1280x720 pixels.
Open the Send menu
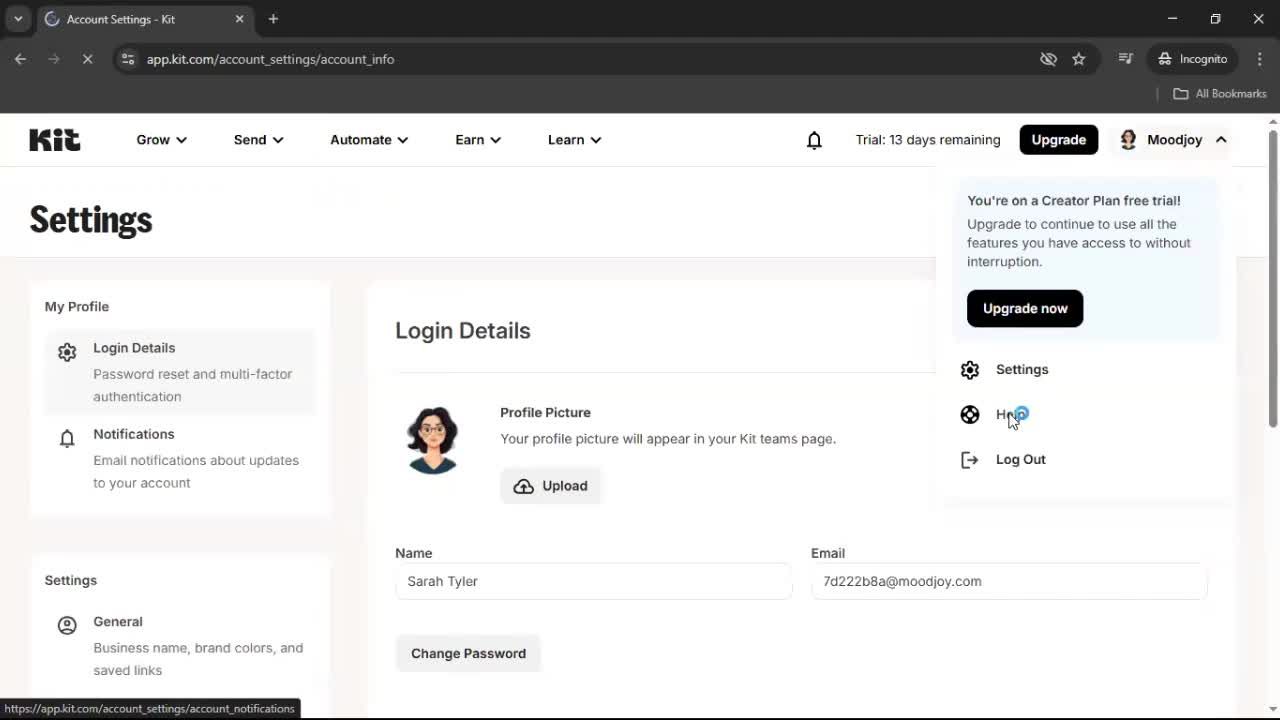click(257, 140)
